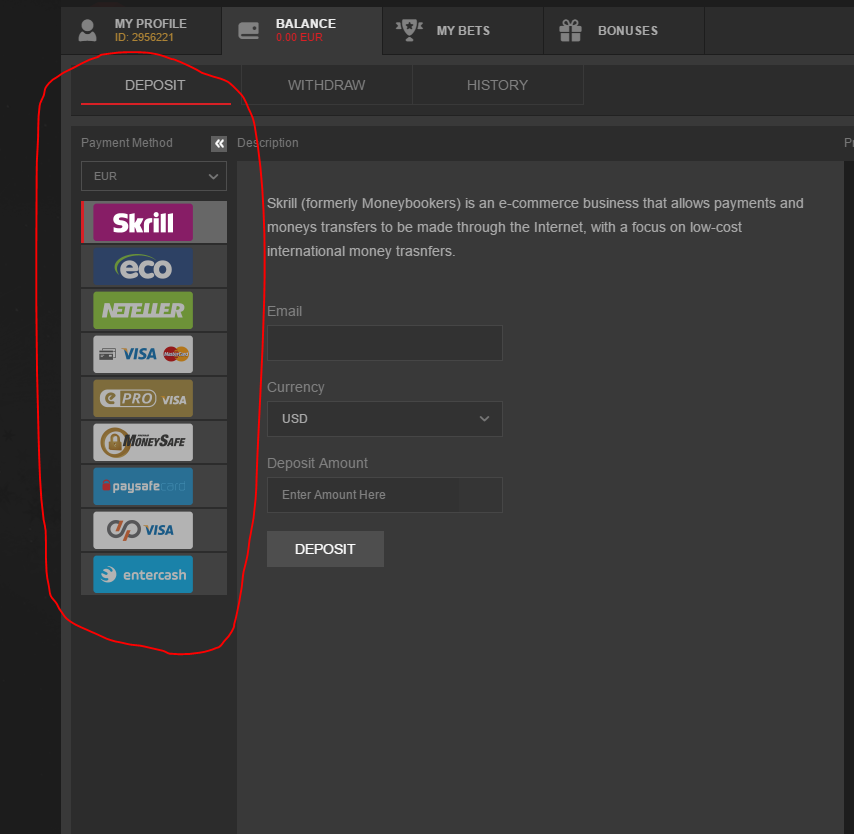Viewport: 854px width, 834px height.
Task: Click the Balance wallet icon
Action: 249,31
